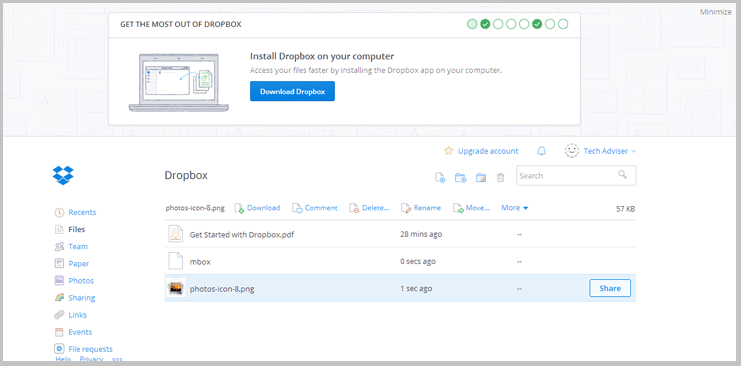Click the '1 sec ago' timestamp
The width and height of the screenshot is (741, 366).
(x=416, y=288)
